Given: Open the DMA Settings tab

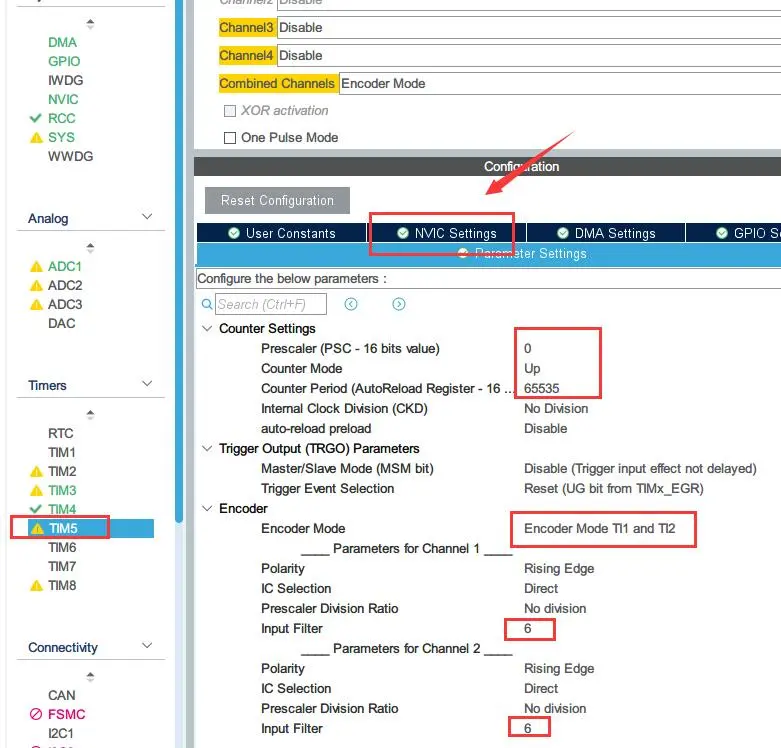Looking at the screenshot, I should tap(606, 233).
